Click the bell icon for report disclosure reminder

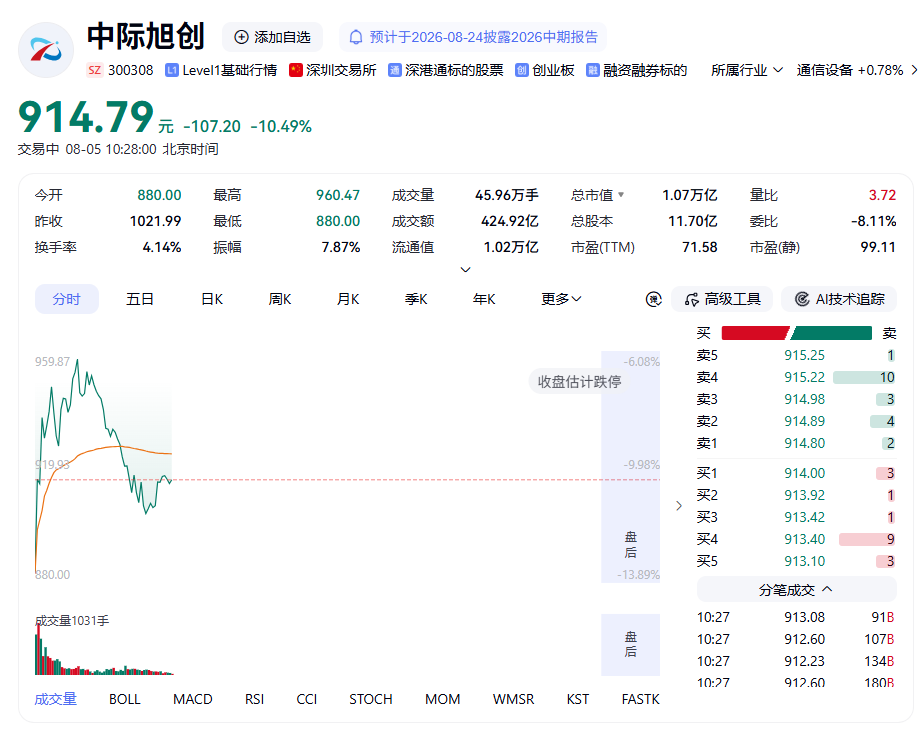pyautogui.click(x=356, y=38)
